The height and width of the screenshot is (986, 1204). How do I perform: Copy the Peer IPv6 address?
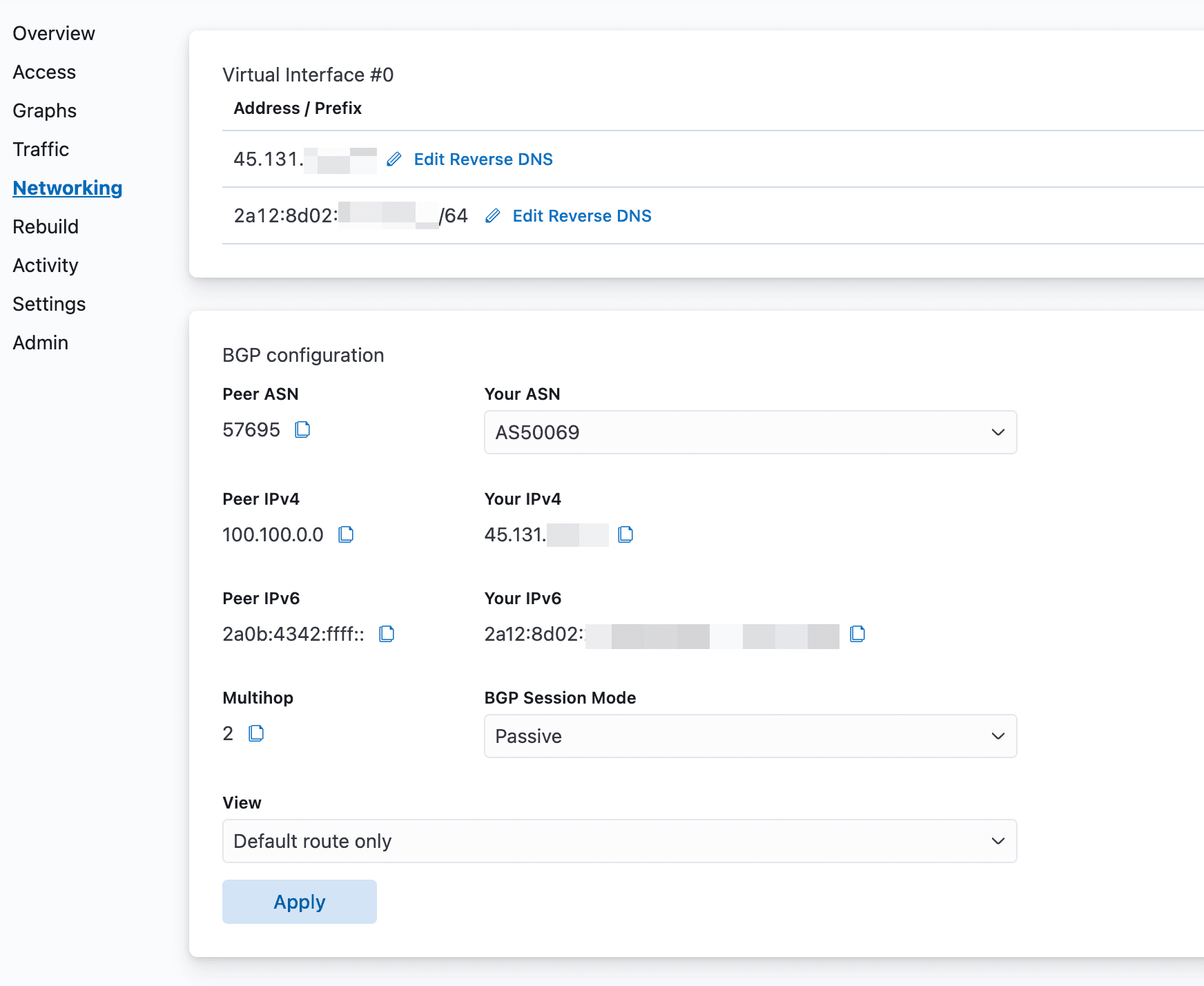pyautogui.click(x=387, y=634)
